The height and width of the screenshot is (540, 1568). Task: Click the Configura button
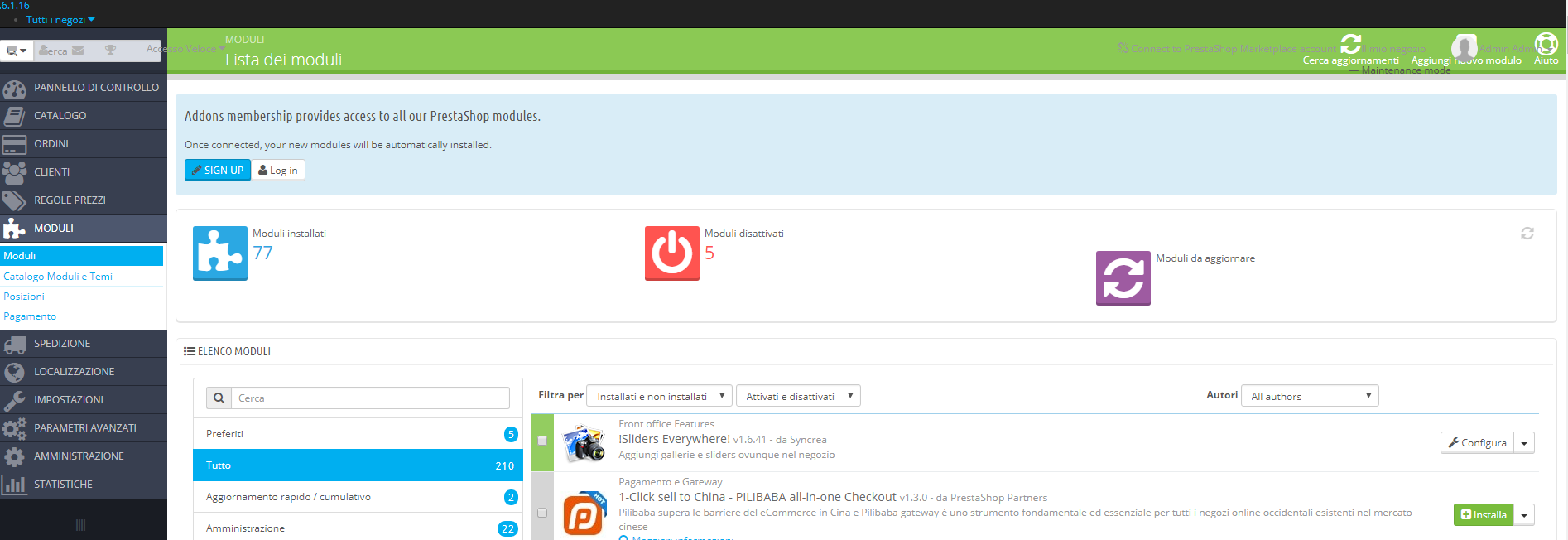(x=1478, y=443)
